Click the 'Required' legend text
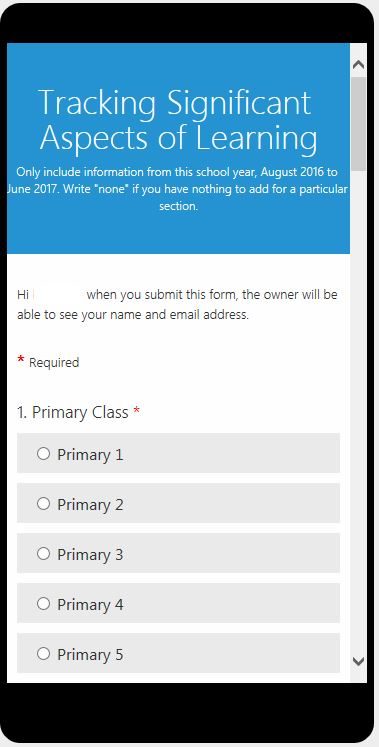This screenshot has height=747, width=379. 54,363
